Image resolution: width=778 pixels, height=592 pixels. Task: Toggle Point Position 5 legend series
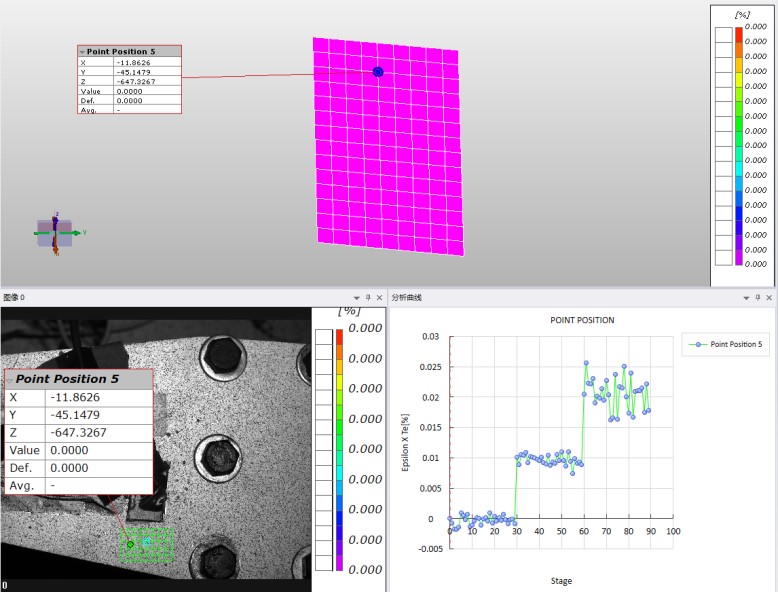pyautogui.click(x=725, y=344)
